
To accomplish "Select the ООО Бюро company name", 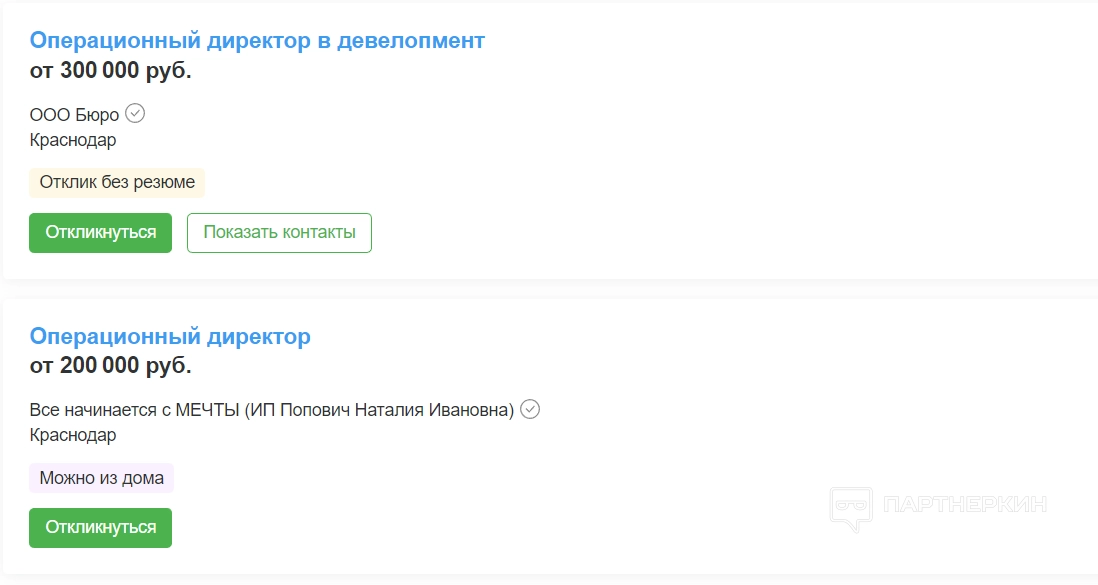I will coord(74,114).
